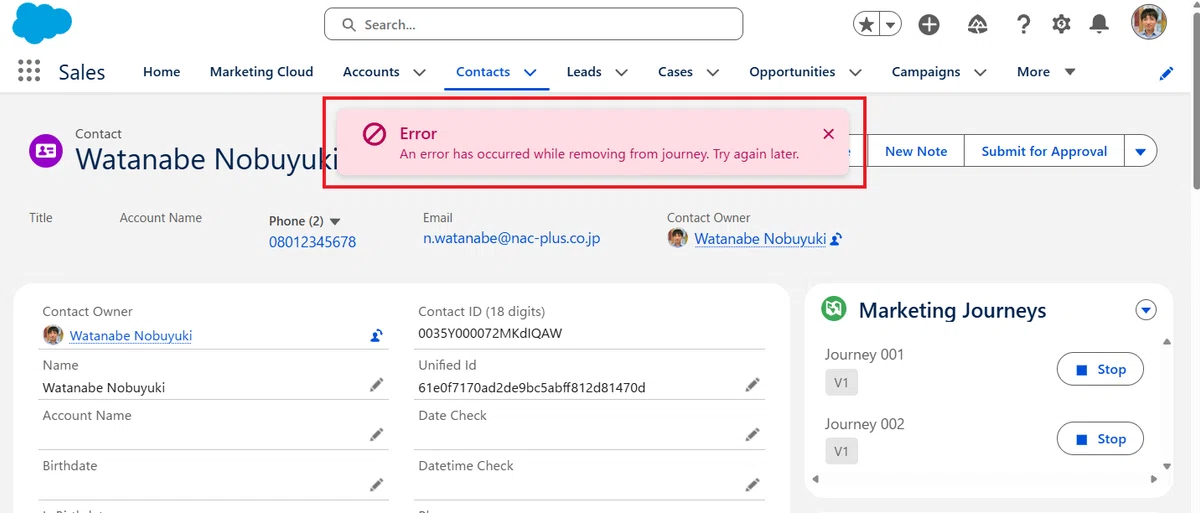This screenshot has width=1200, height=513.
Task: Click the purple Contact record icon
Action: click(46, 151)
